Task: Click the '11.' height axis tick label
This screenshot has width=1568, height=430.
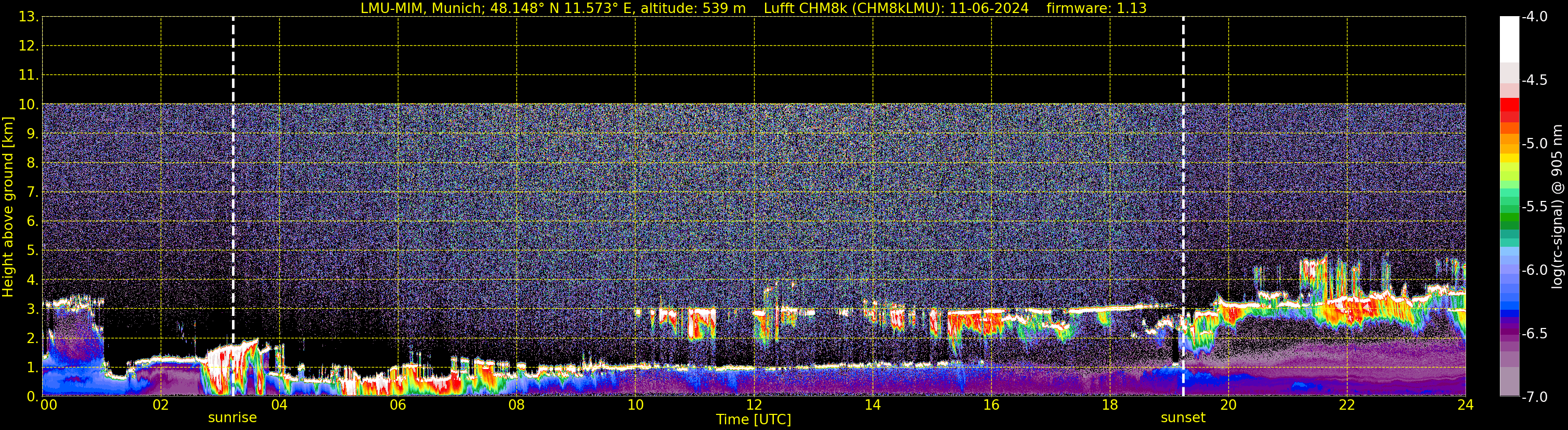Action: [x=29, y=75]
